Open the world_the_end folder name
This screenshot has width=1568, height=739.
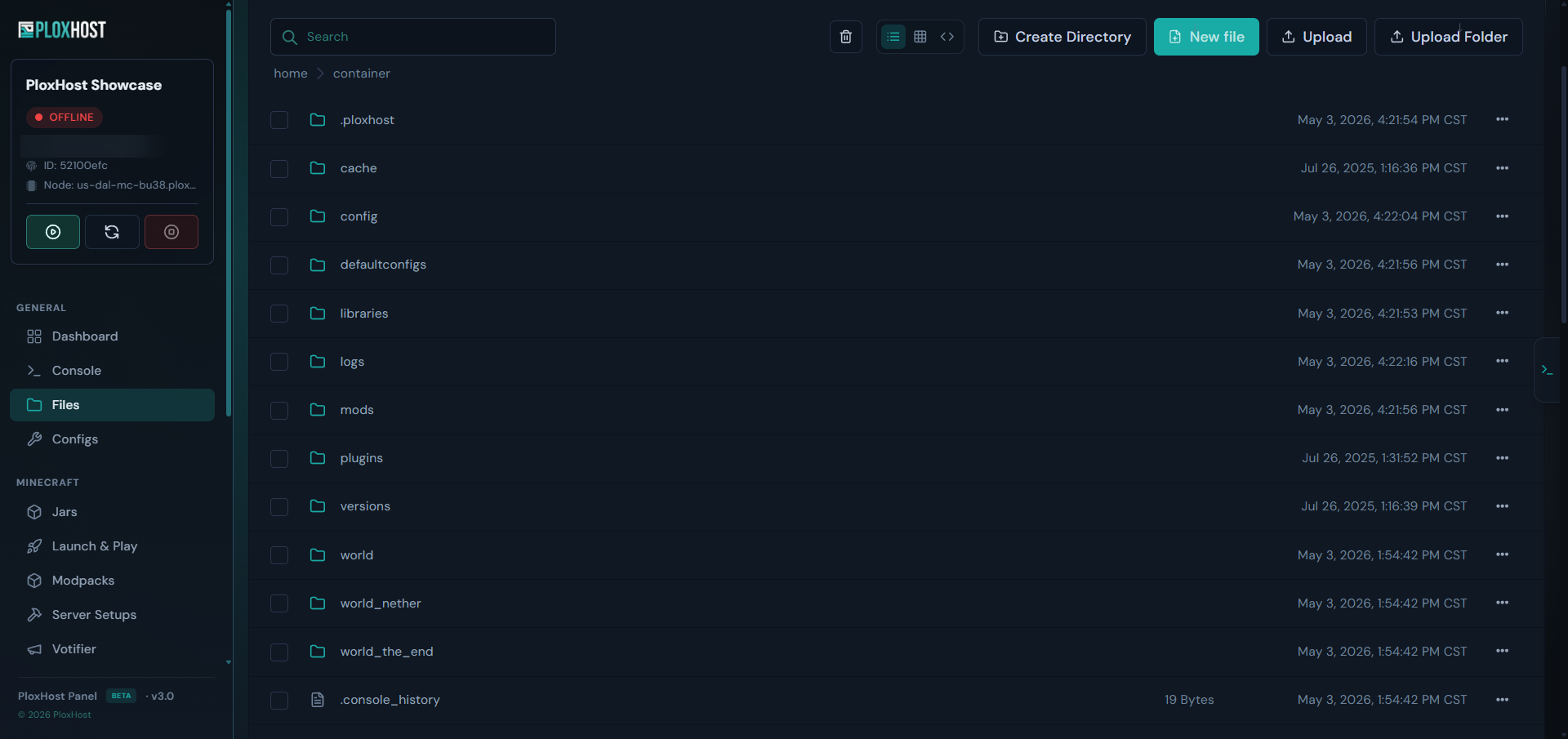click(x=387, y=652)
